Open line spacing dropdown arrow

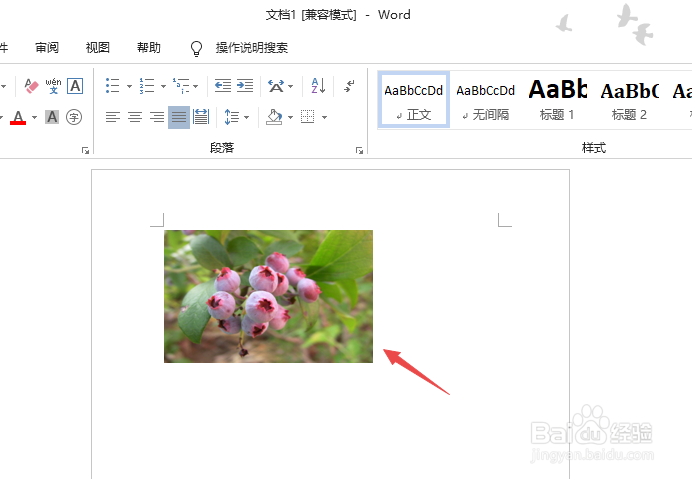(246, 117)
